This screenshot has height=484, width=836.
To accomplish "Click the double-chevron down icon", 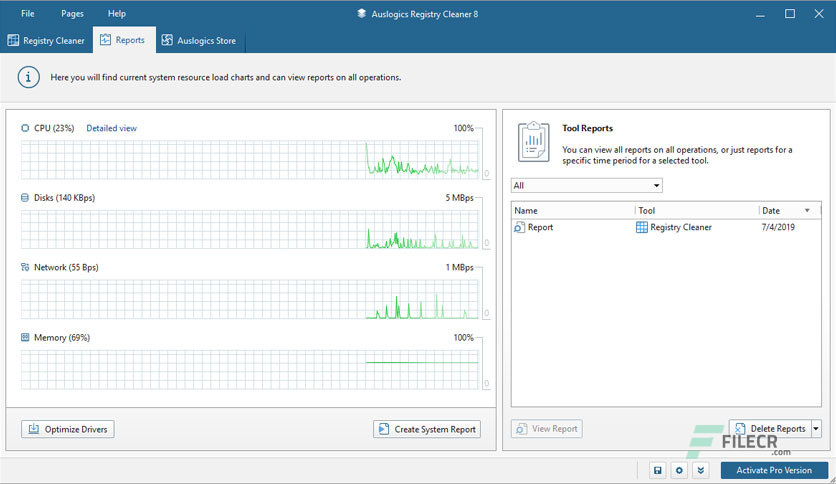I will tap(701, 470).
